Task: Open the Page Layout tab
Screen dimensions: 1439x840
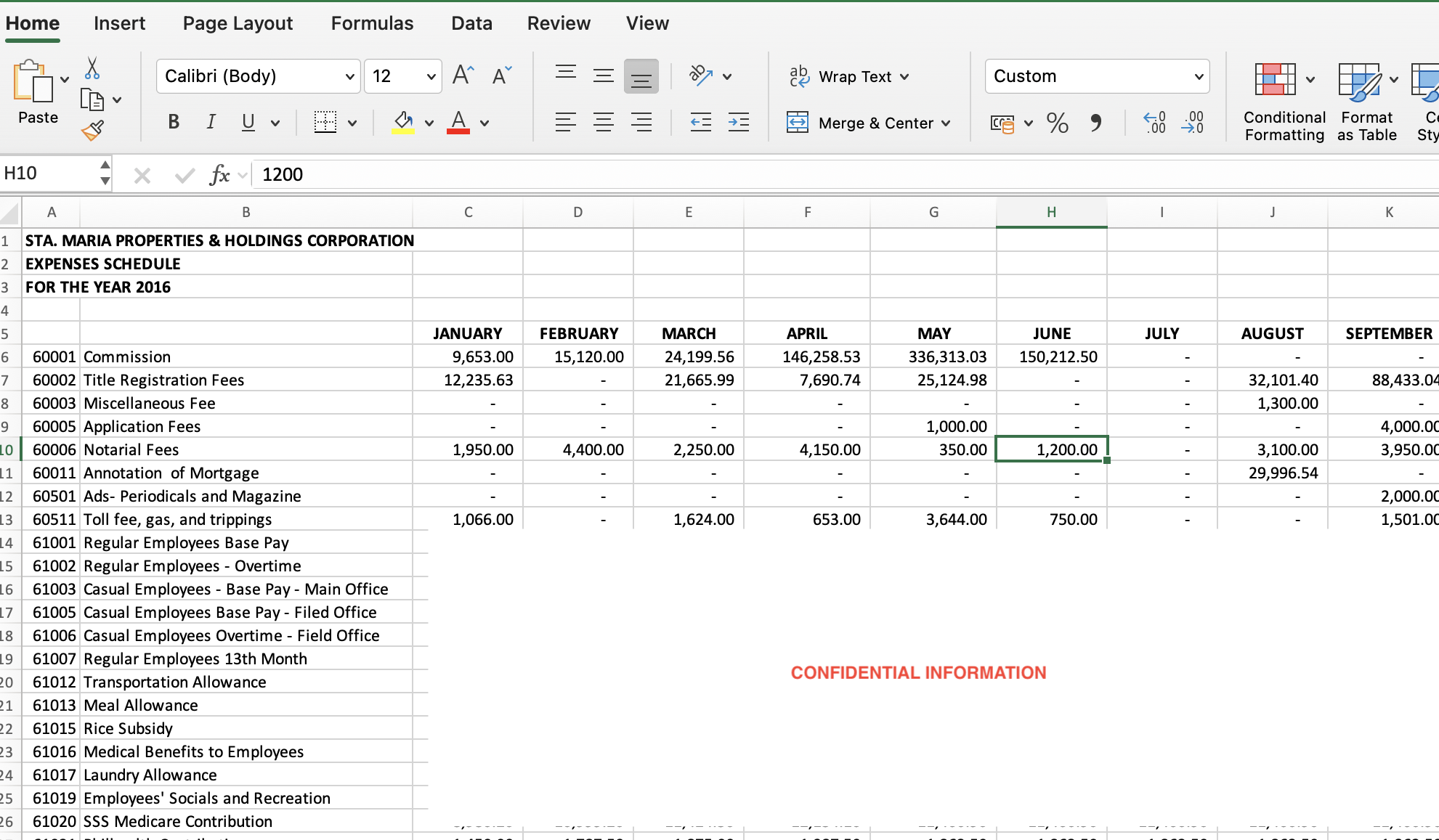Action: (238, 23)
